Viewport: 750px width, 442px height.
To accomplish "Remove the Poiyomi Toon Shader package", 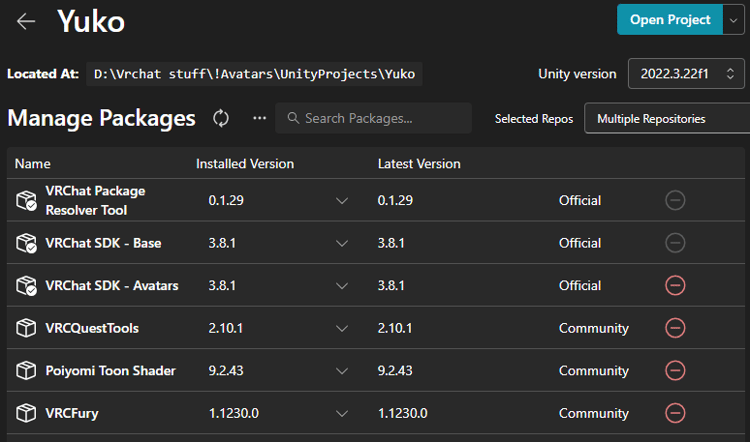I will click(675, 371).
